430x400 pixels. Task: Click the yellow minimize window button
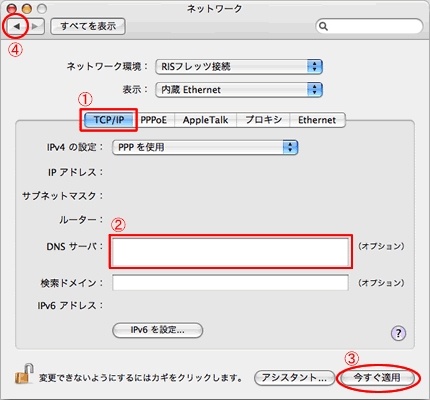(x=27, y=8)
